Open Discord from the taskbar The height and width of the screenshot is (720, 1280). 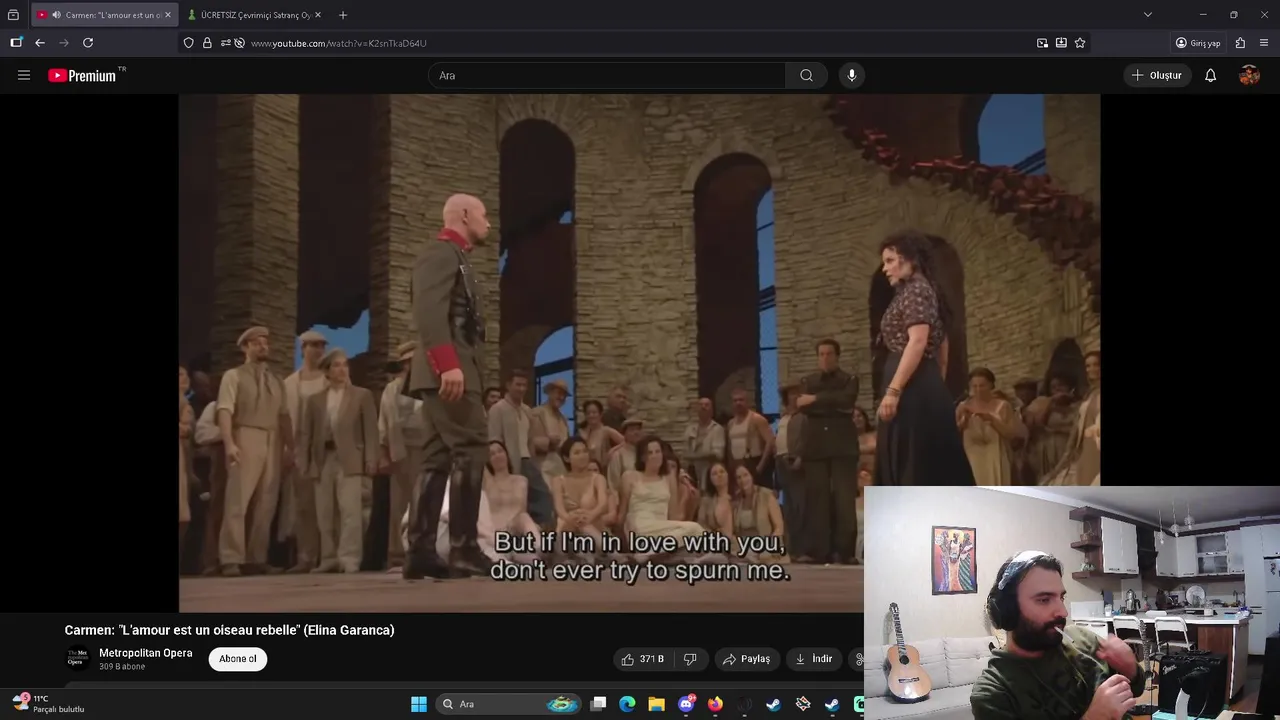[686, 704]
